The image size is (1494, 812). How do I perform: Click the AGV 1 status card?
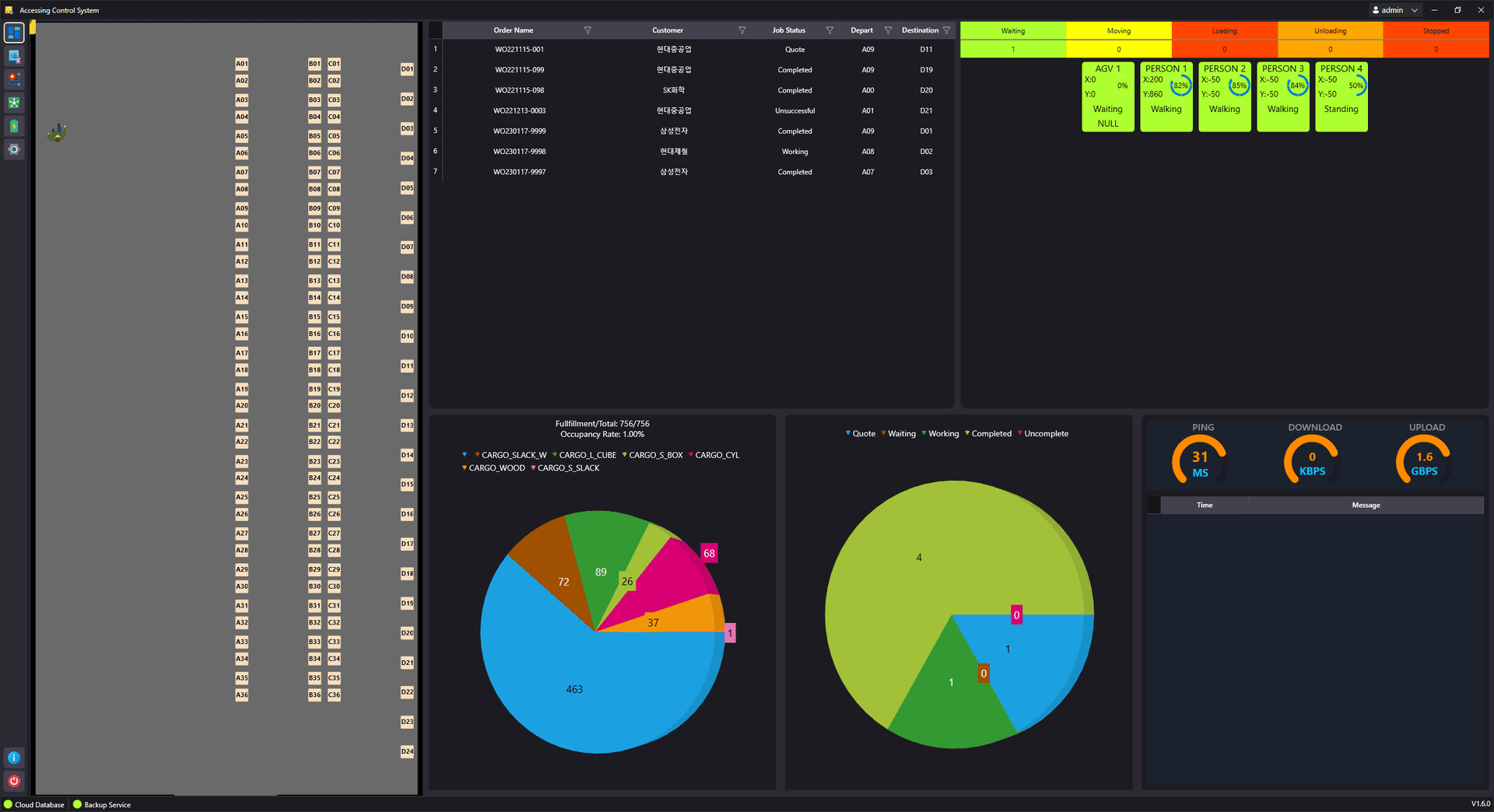pyautogui.click(x=1107, y=97)
